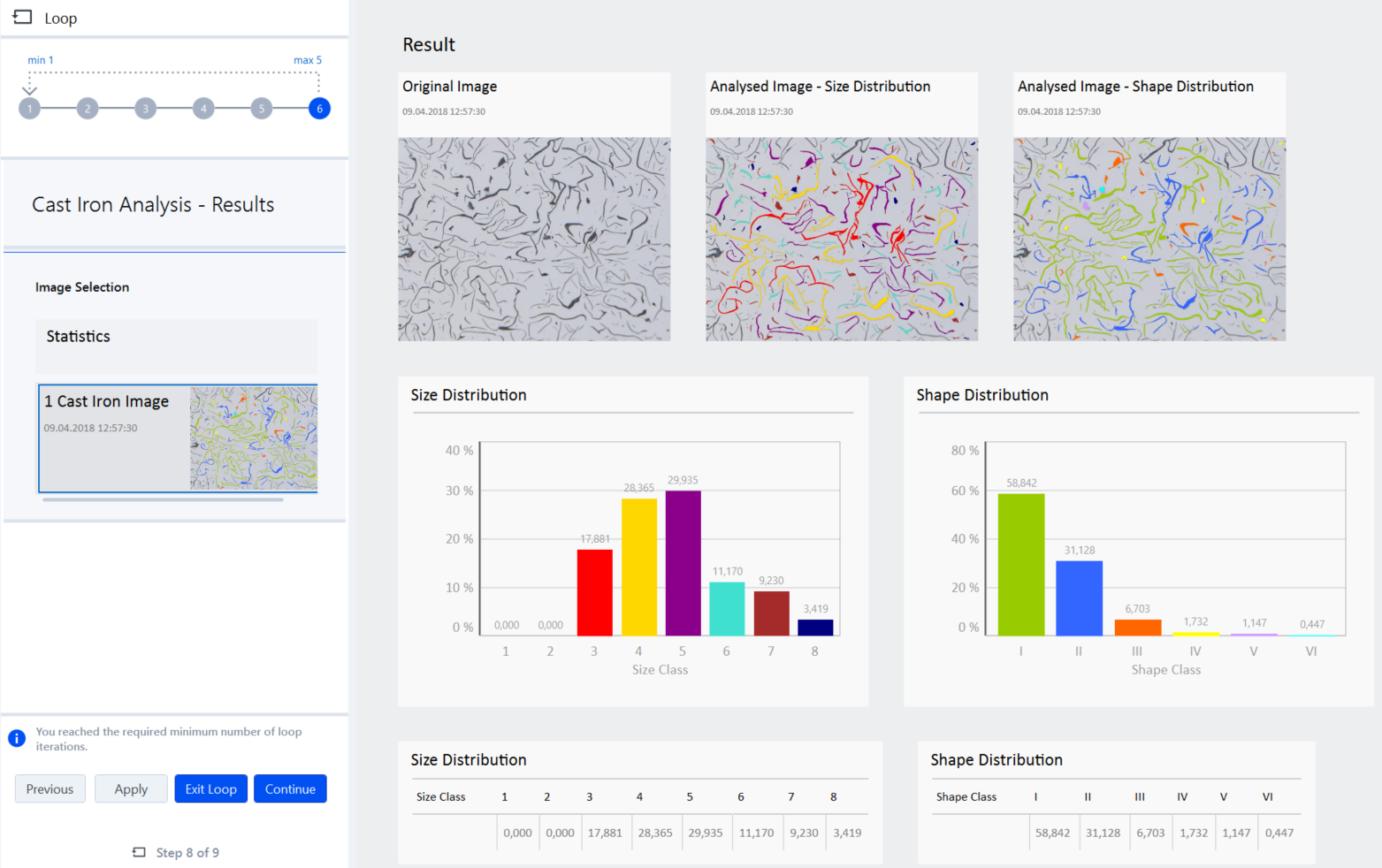This screenshot has height=868, width=1382.
Task: Click the Original Image preview
Action: (x=534, y=239)
